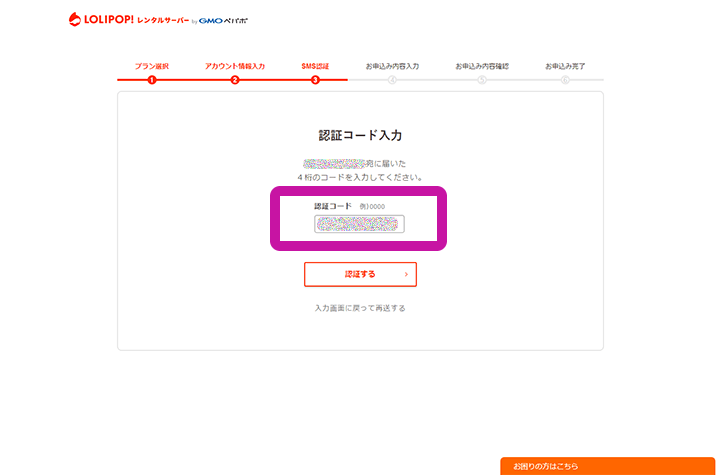This screenshot has width=720, height=475.
Task: Click the 入力画面に戻って再送する link
Action: (360, 308)
